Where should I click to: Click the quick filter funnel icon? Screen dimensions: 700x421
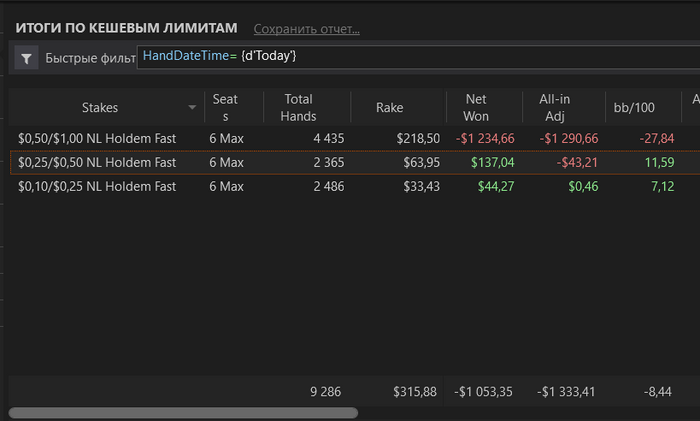coord(26,58)
